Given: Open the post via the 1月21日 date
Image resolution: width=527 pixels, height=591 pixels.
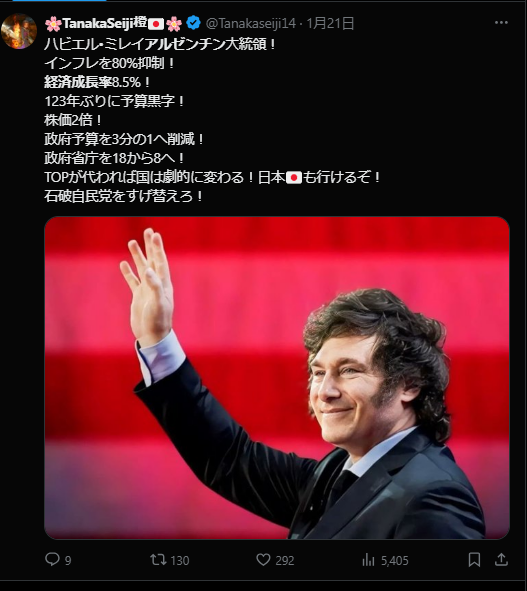Looking at the screenshot, I should (x=330, y=23).
